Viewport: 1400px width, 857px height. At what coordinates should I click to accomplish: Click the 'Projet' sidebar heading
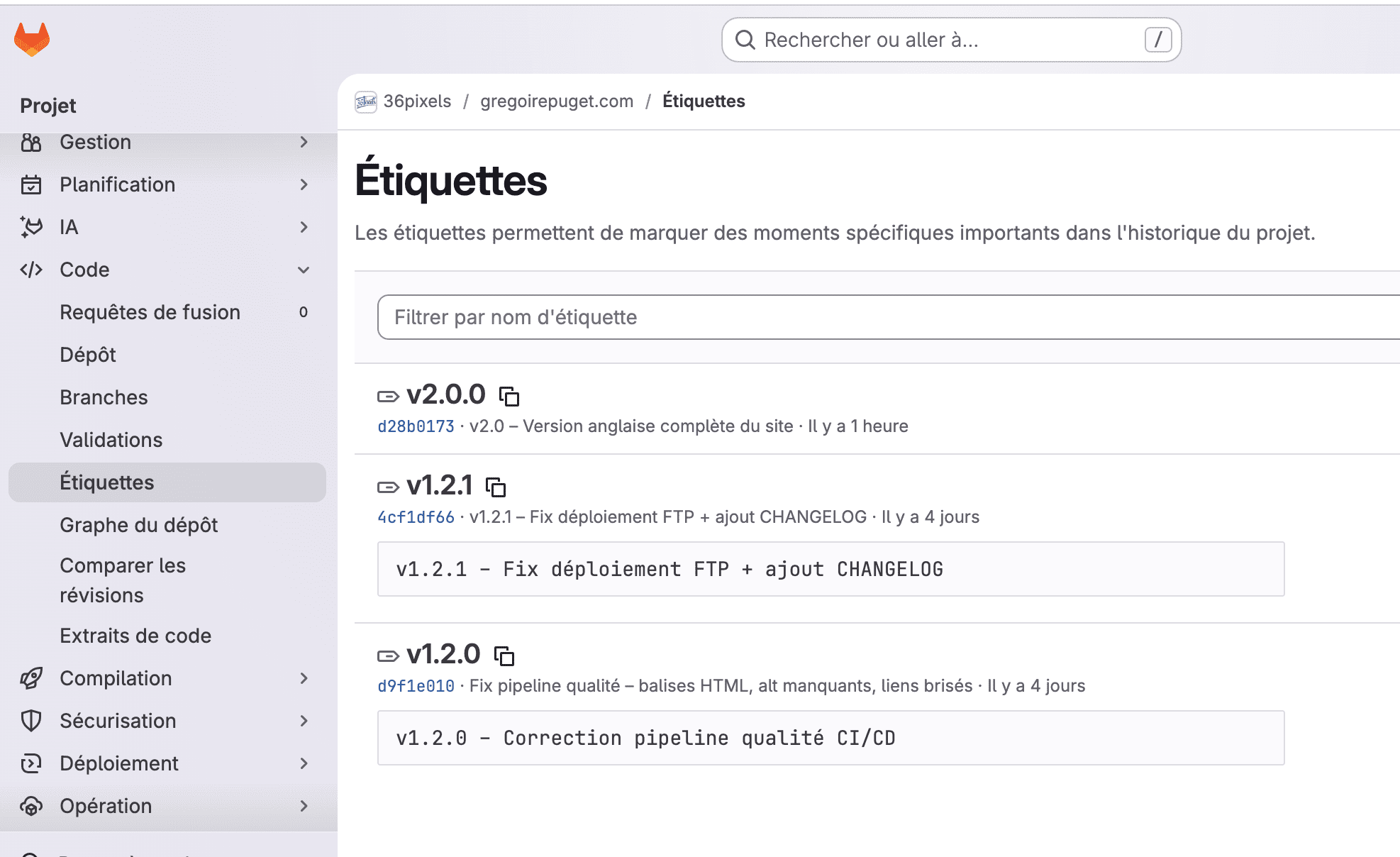[48, 106]
